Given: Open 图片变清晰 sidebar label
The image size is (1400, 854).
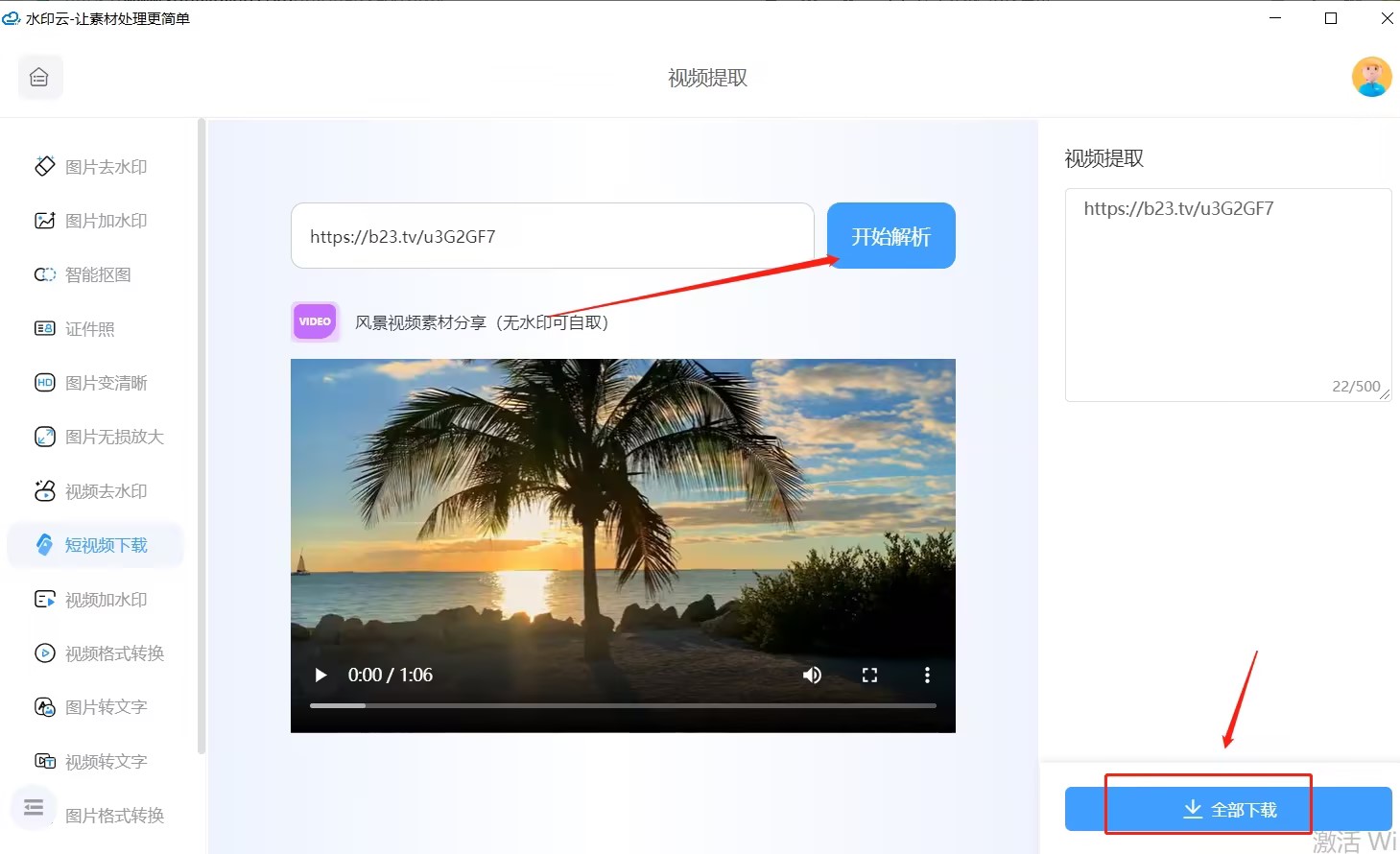Looking at the screenshot, I should coord(107,383).
